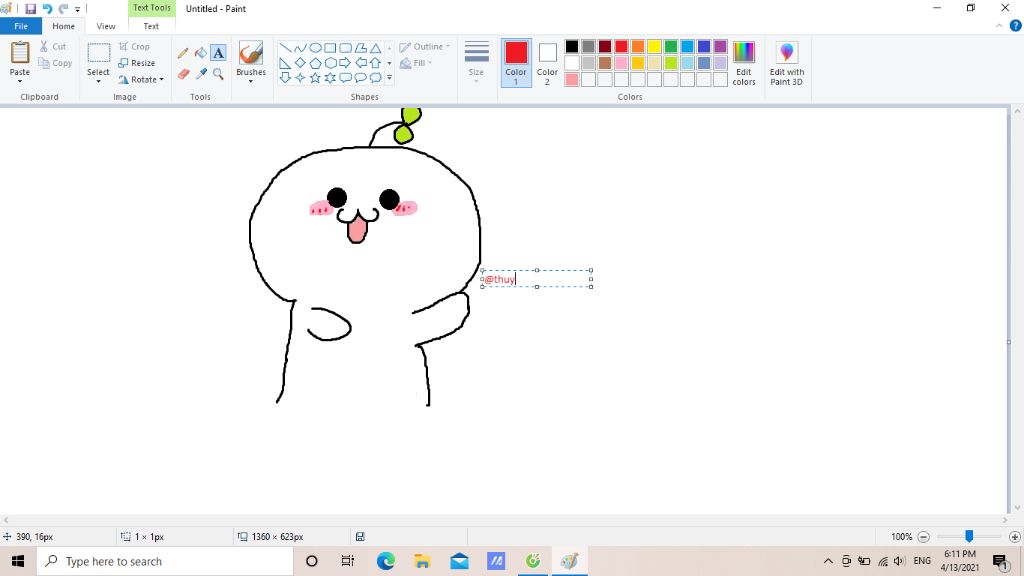Select the Curve shape
Viewport: 1024px width, 576px height.
(x=300, y=48)
